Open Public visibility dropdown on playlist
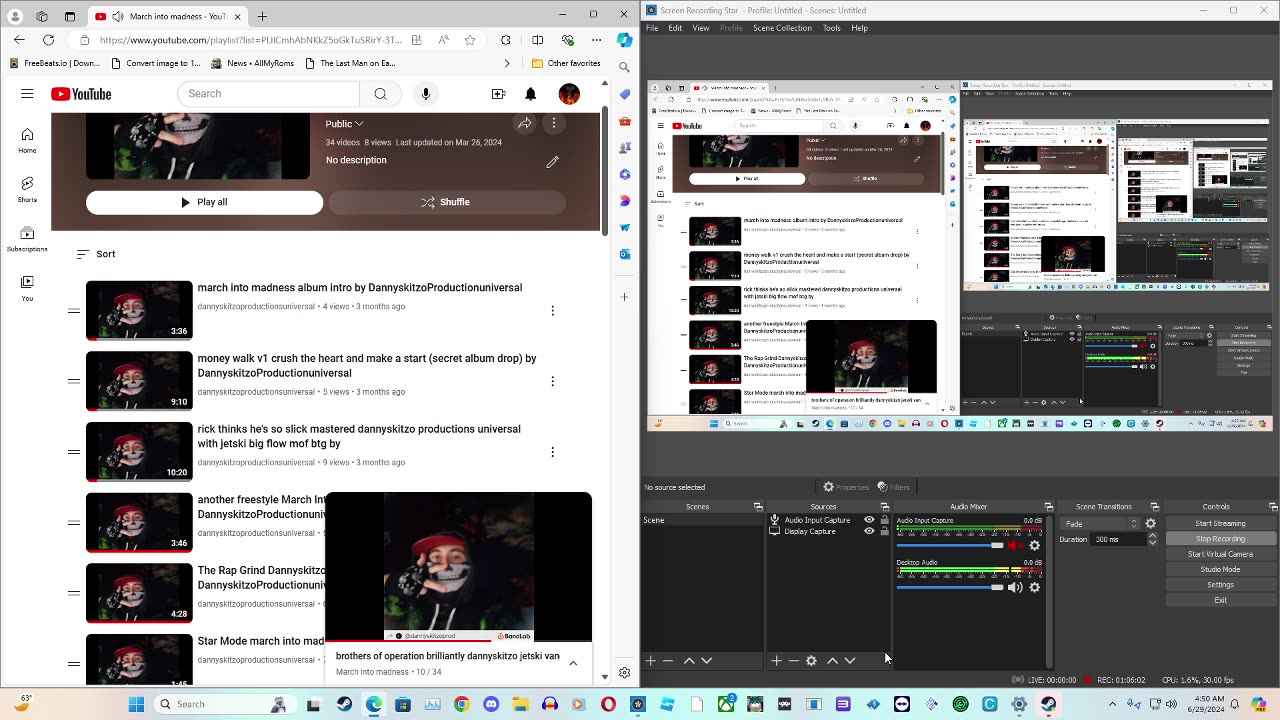The width and height of the screenshot is (1280, 720). click(345, 124)
